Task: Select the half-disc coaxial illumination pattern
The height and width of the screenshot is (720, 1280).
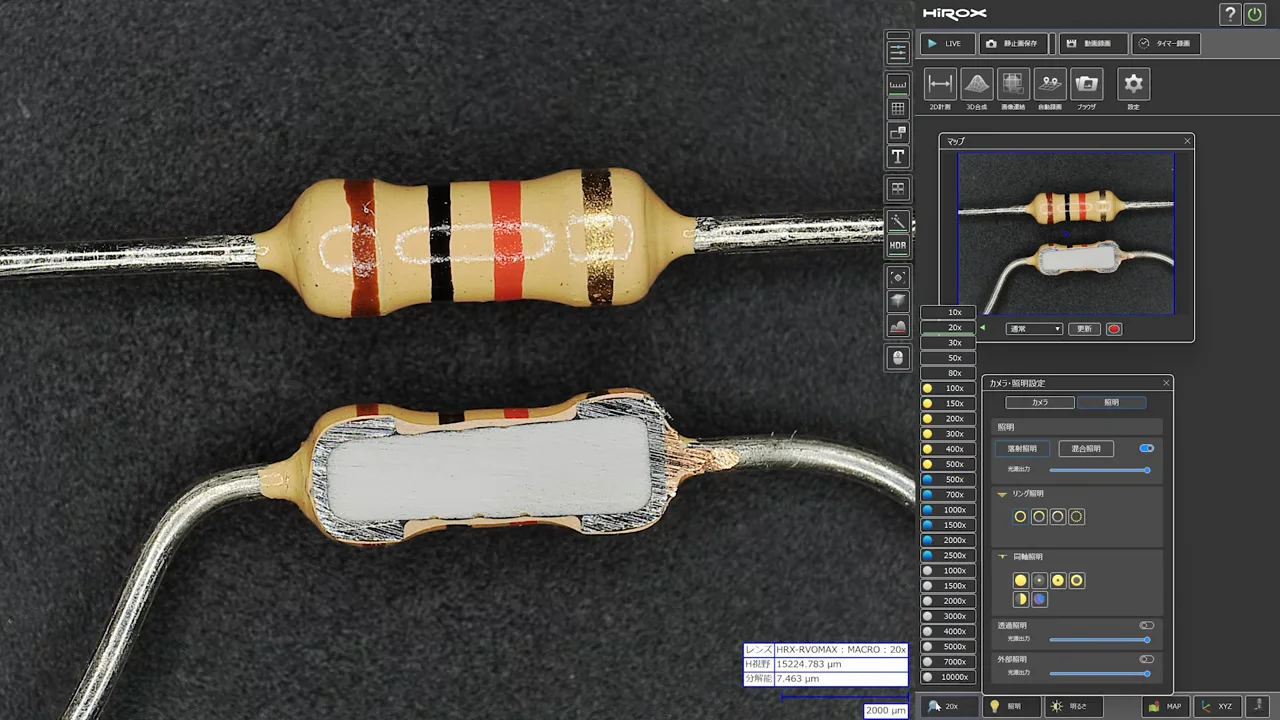Action: pos(1020,599)
